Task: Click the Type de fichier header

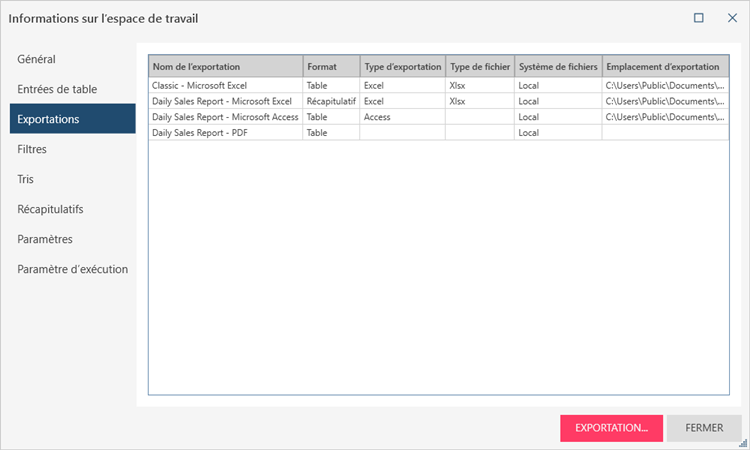Action: pyautogui.click(x=480, y=67)
